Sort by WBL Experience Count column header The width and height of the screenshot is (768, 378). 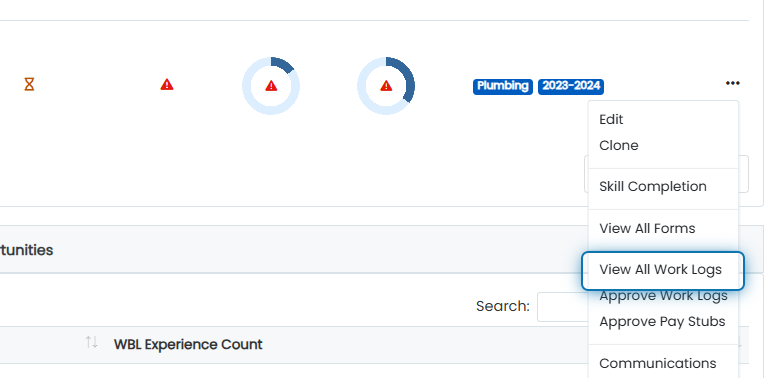(x=188, y=344)
